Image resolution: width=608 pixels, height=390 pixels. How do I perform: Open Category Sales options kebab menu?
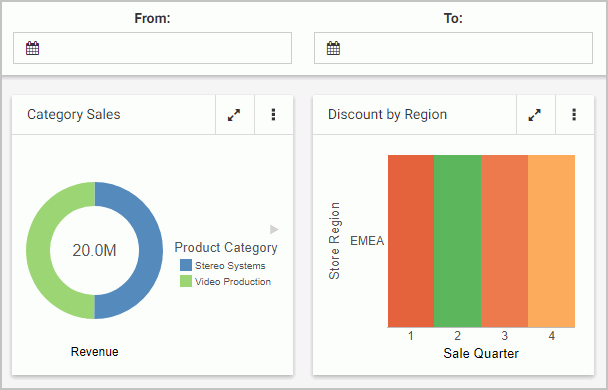coord(273,115)
